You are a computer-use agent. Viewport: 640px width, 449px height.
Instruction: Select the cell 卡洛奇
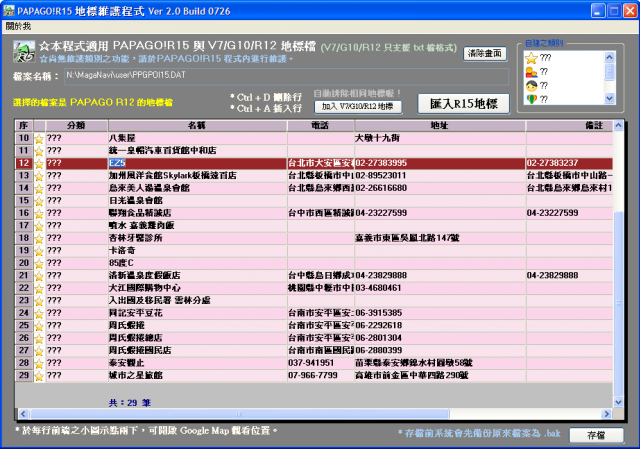[x=197, y=250]
